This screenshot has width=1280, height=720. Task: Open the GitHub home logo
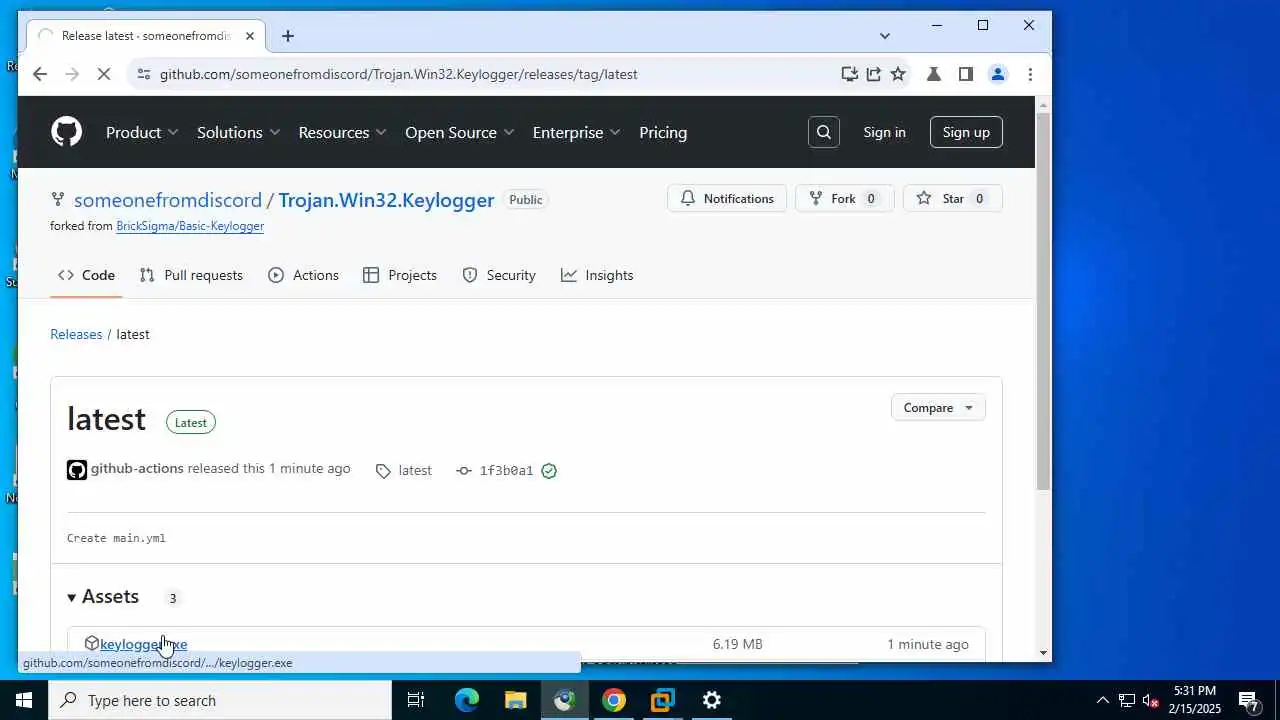pyautogui.click(x=66, y=132)
